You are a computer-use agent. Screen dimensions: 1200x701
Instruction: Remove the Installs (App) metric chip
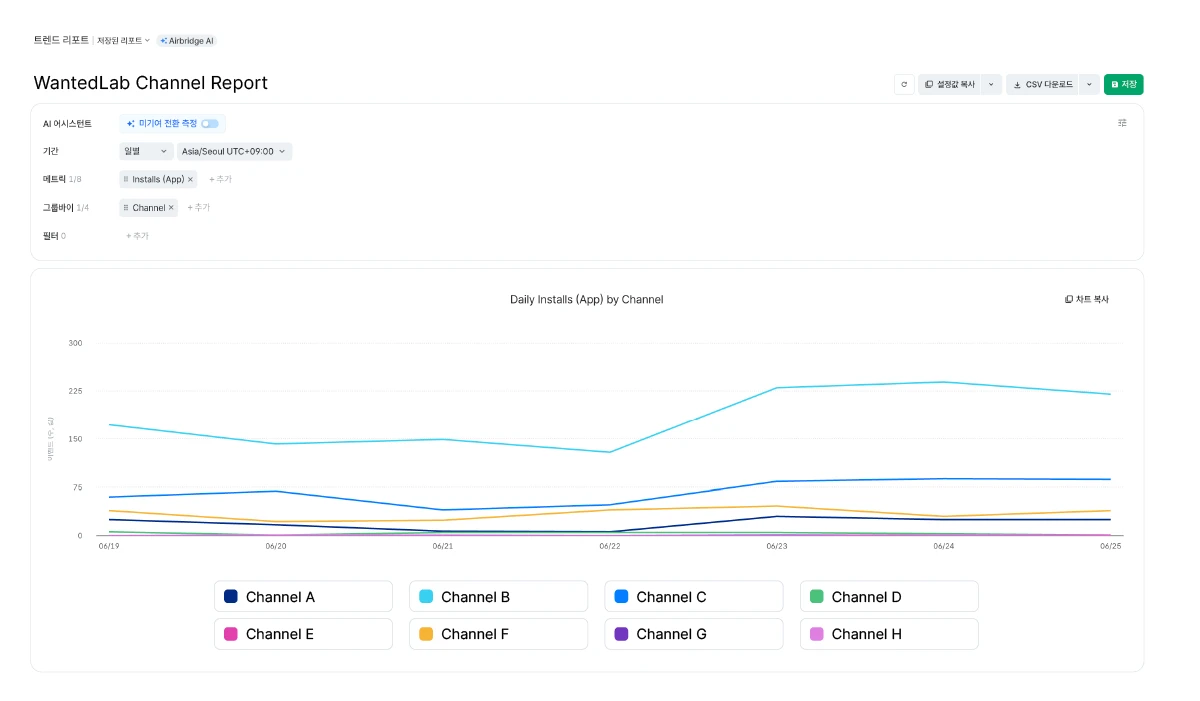coord(191,180)
